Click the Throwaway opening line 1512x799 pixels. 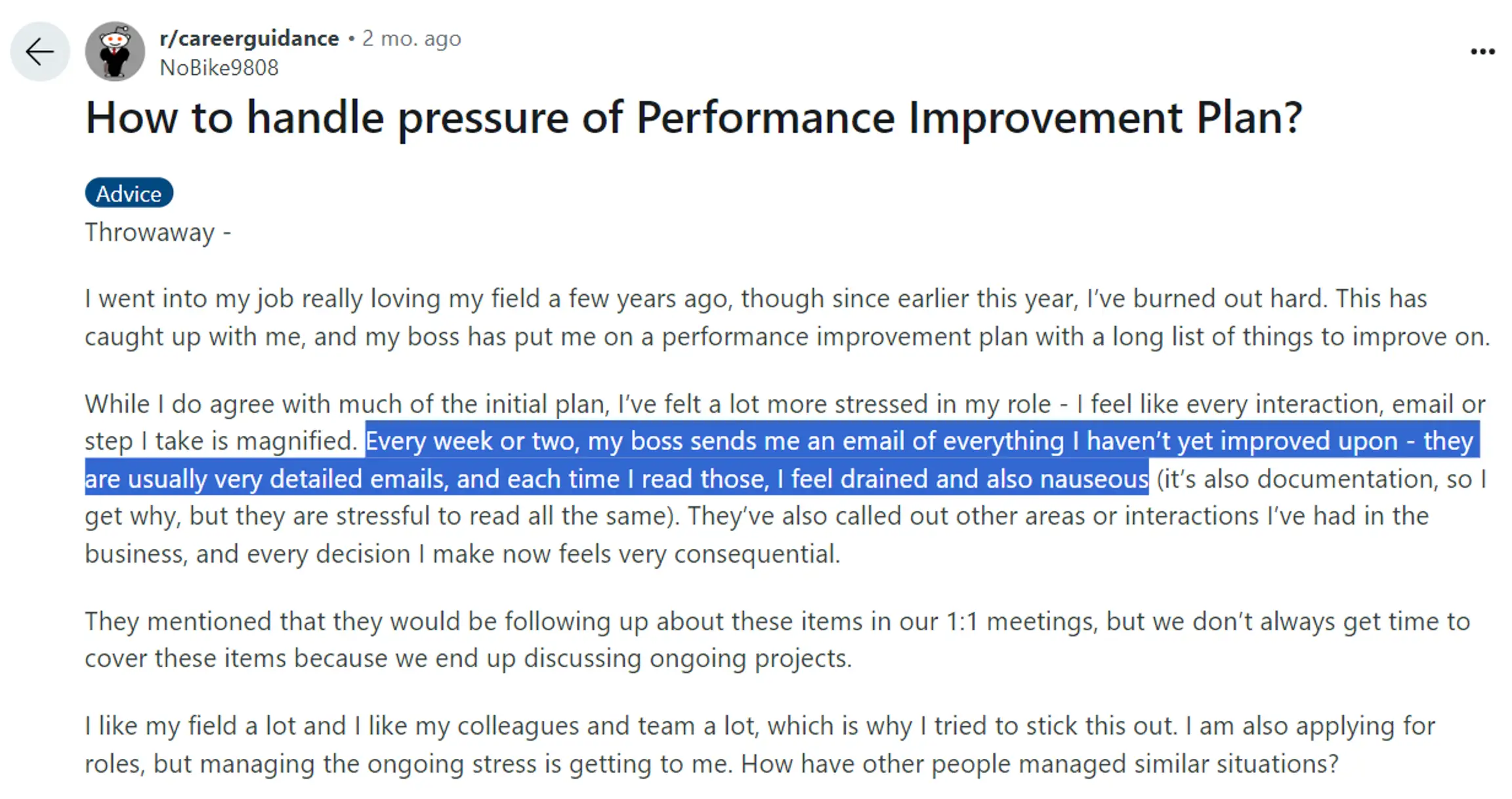(157, 231)
